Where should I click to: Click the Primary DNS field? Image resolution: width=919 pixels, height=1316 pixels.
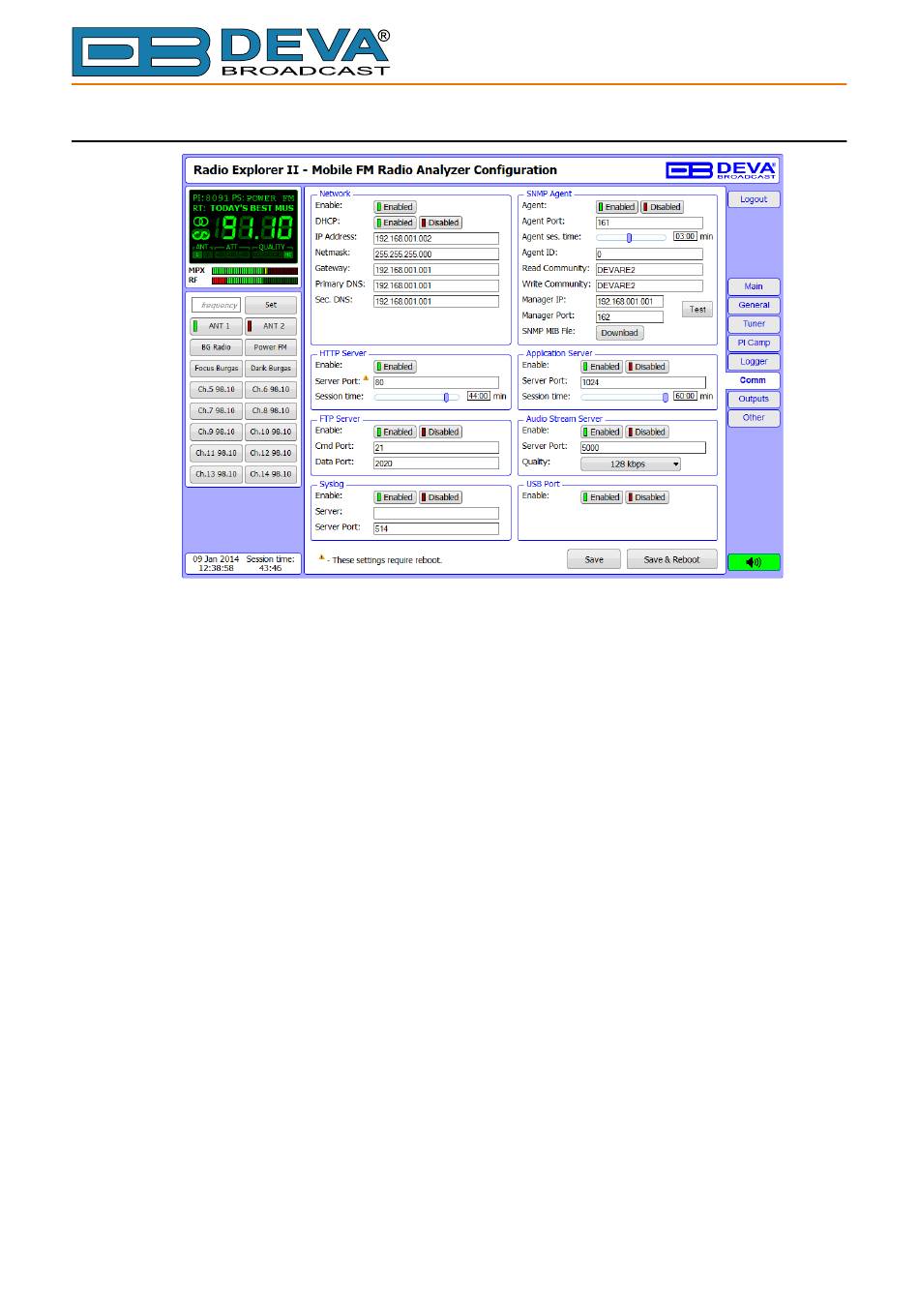click(x=436, y=285)
